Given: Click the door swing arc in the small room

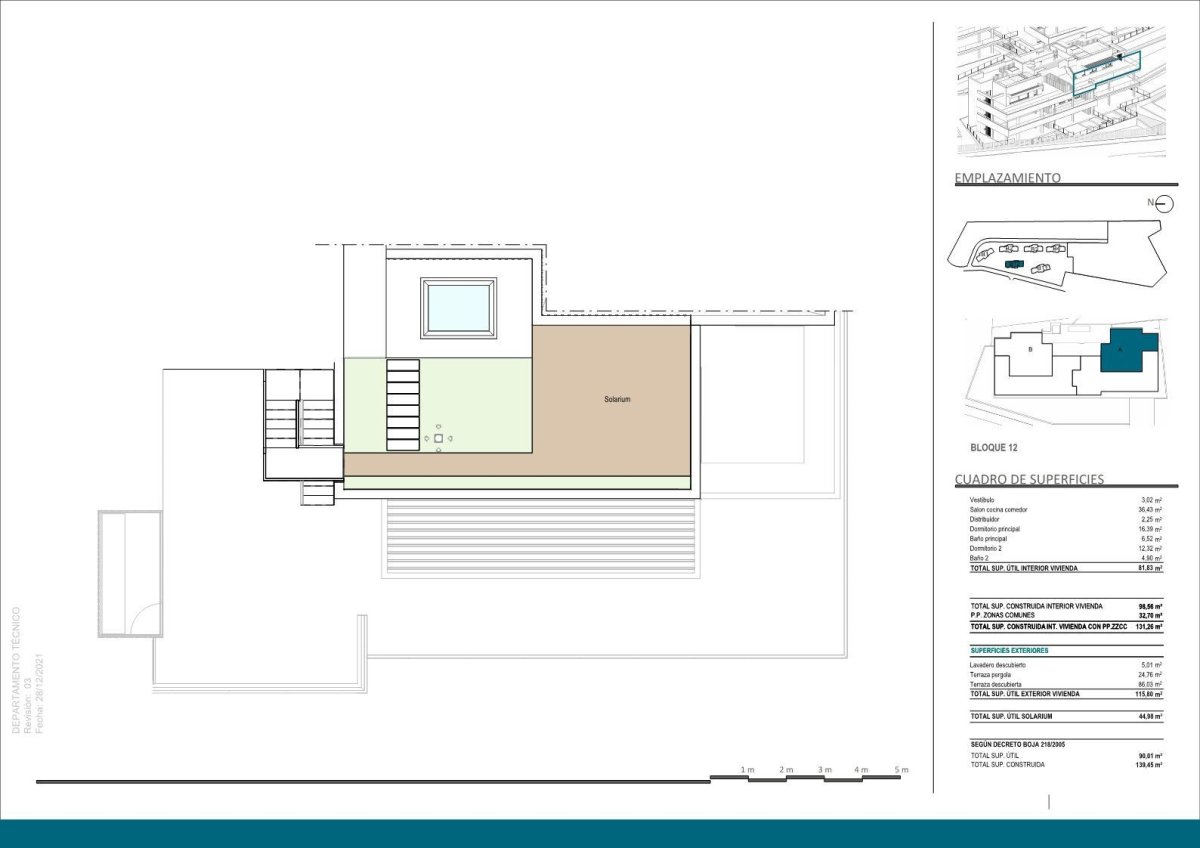Looking at the screenshot, I should pos(146,622).
